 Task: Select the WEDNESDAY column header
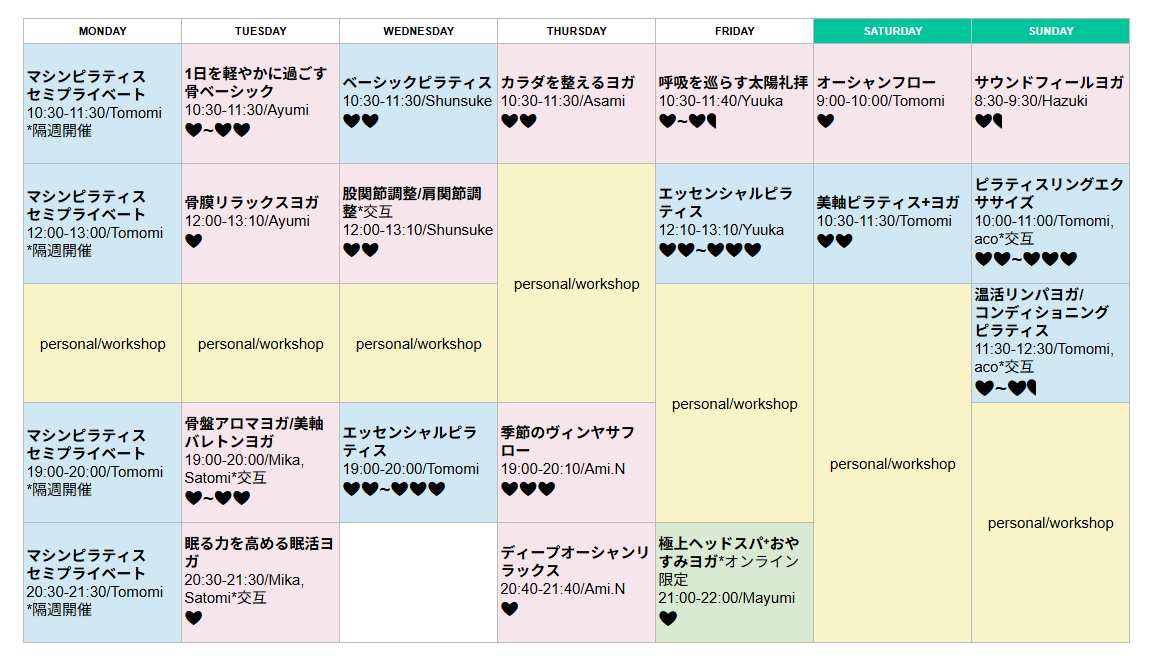click(x=419, y=31)
